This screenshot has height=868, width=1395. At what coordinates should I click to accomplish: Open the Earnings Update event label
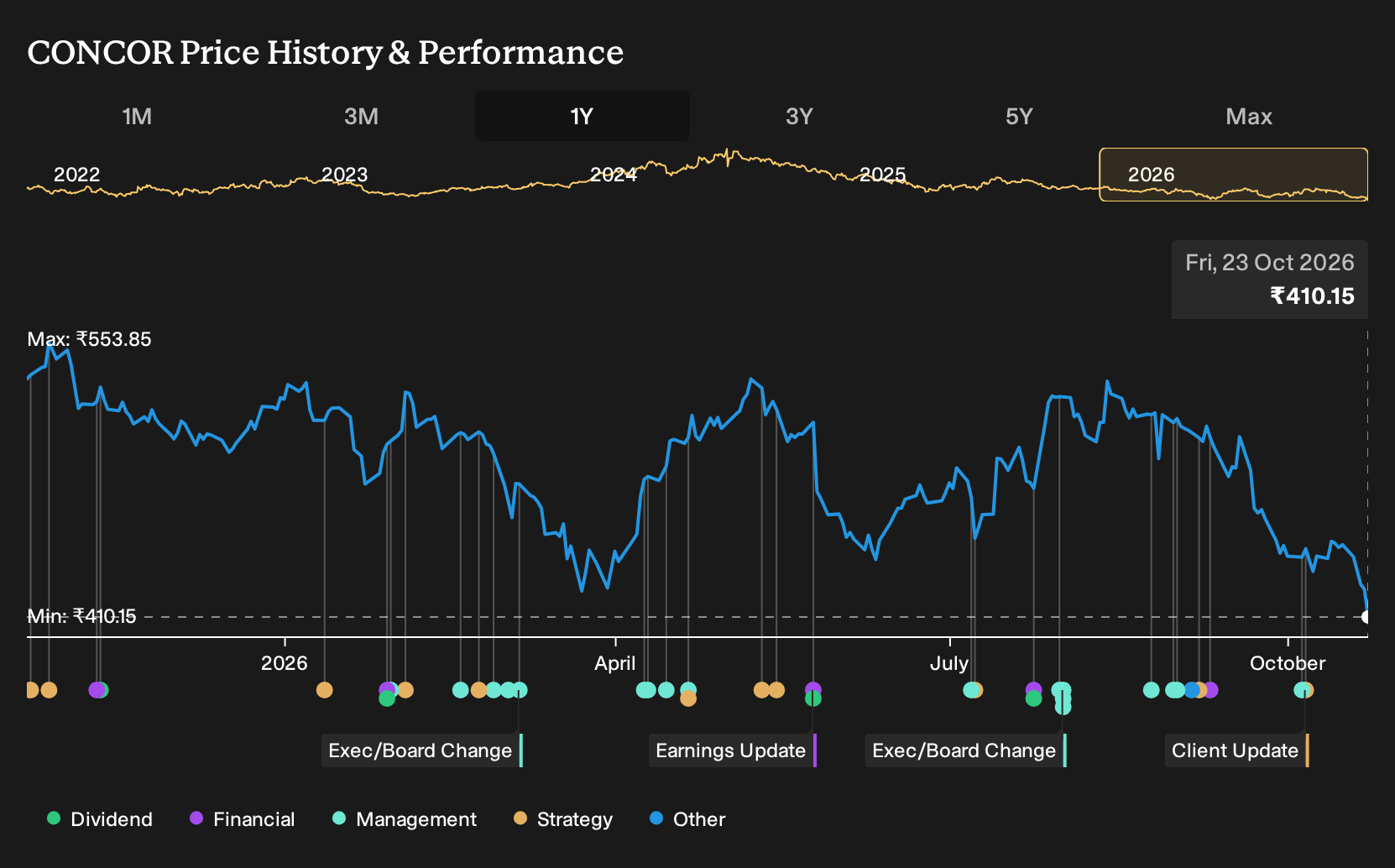click(733, 750)
